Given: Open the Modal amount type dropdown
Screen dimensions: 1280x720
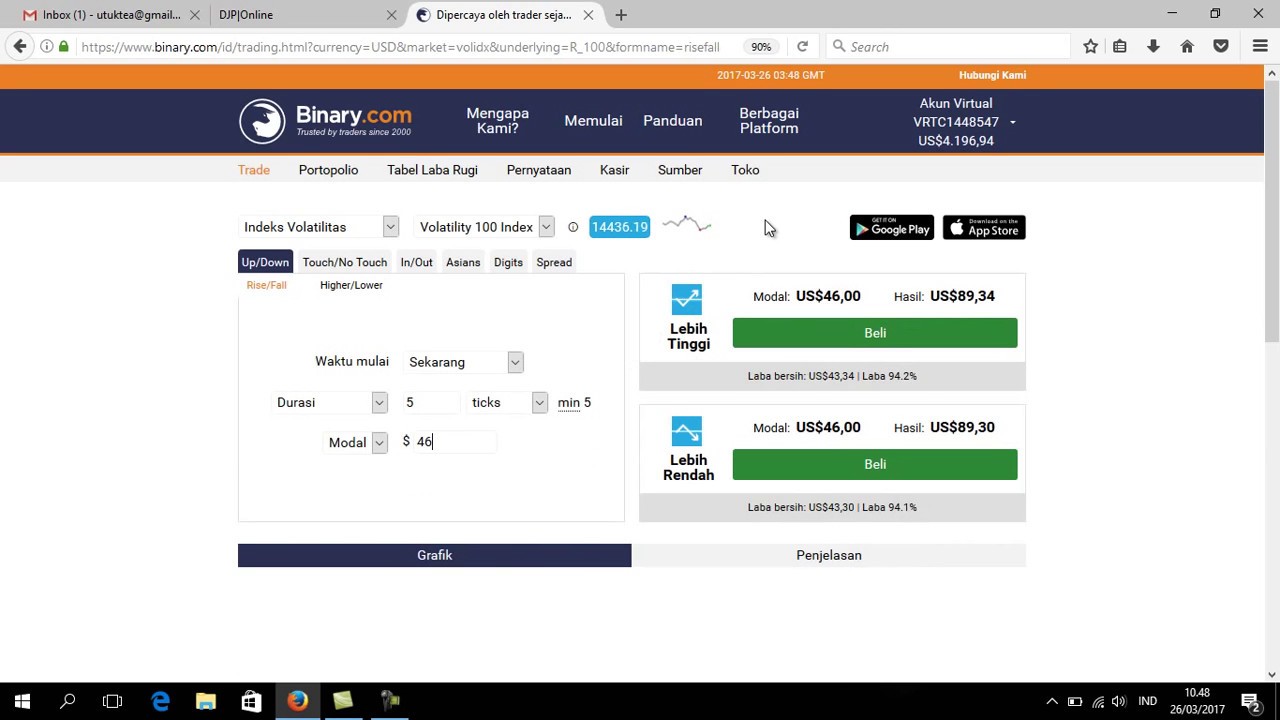Looking at the screenshot, I should click(x=356, y=442).
